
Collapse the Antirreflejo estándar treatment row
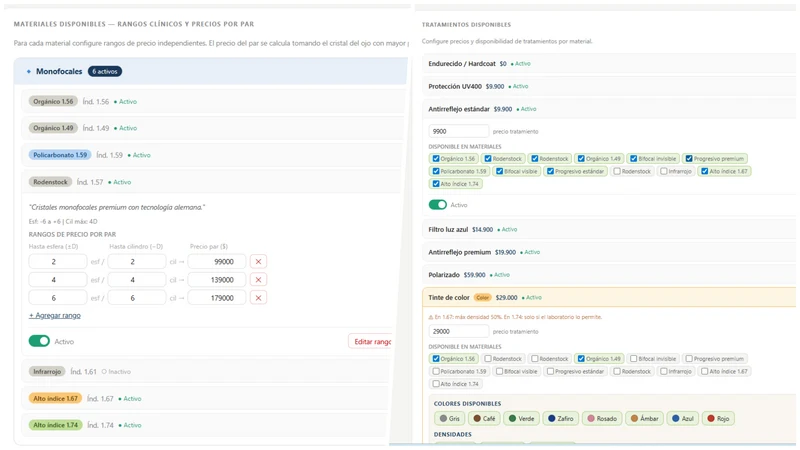coord(610,109)
